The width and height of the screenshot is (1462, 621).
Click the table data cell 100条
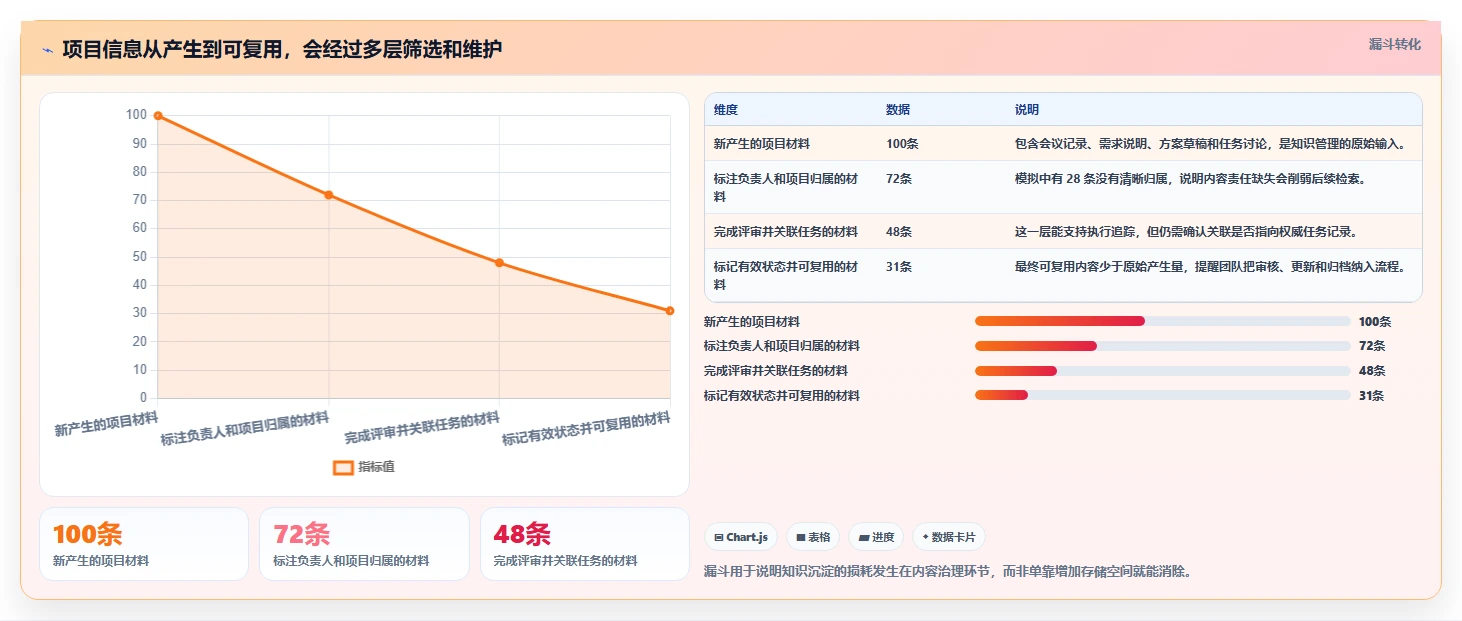pos(902,144)
